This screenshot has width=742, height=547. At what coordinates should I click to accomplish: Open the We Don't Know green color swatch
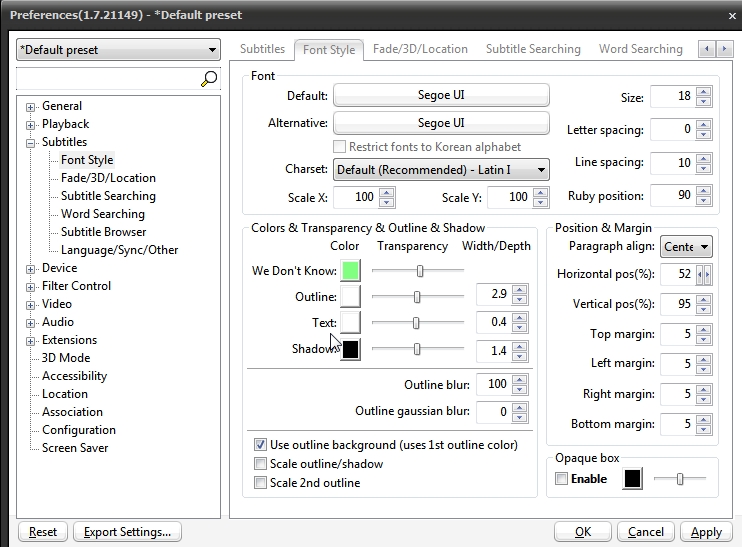pyautogui.click(x=350, y=271)
